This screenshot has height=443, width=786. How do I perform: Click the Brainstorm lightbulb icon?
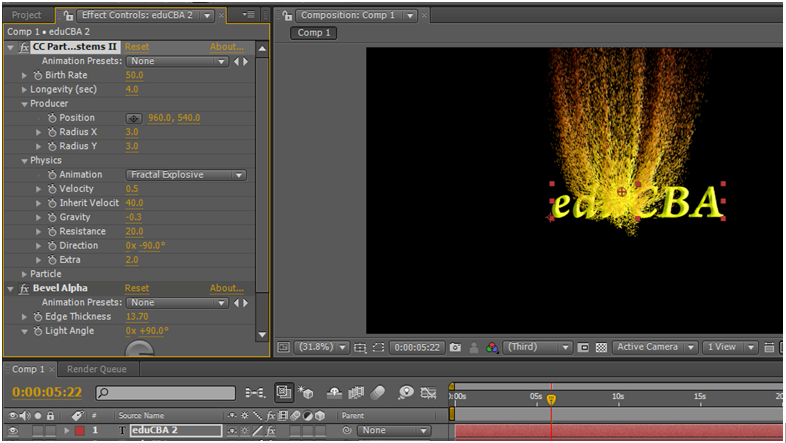pos(406,392)
